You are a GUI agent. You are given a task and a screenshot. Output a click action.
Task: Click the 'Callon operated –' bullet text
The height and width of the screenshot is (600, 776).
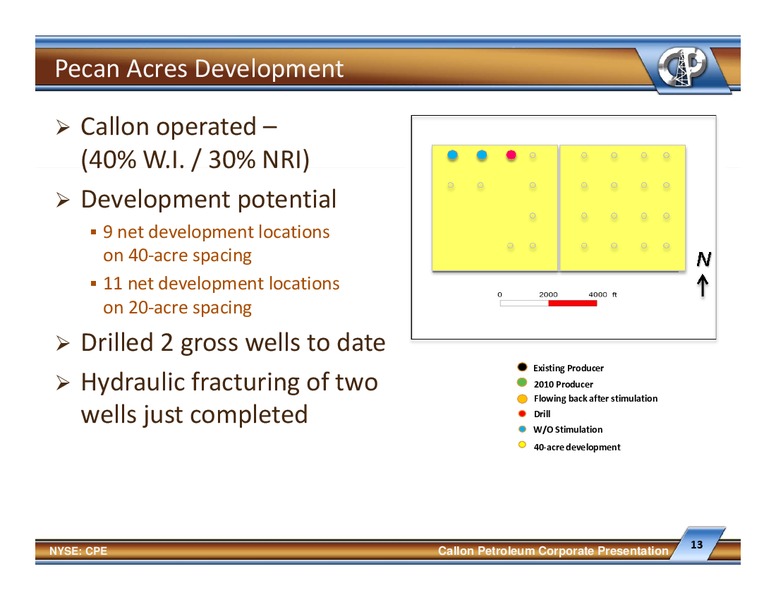pos(179,127)
